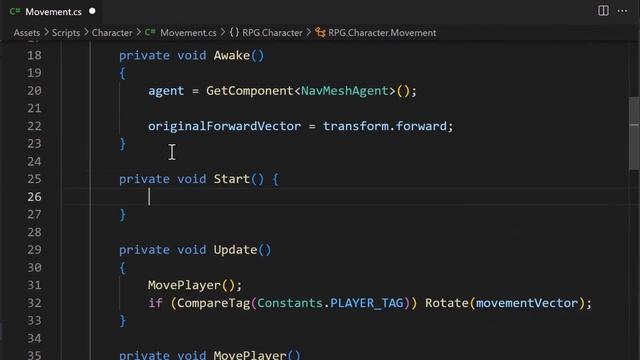This screenshot has width=640, height=360.
Task: Open the RPG.Character.Movement class breadcrumb
Action: point(382,33)
